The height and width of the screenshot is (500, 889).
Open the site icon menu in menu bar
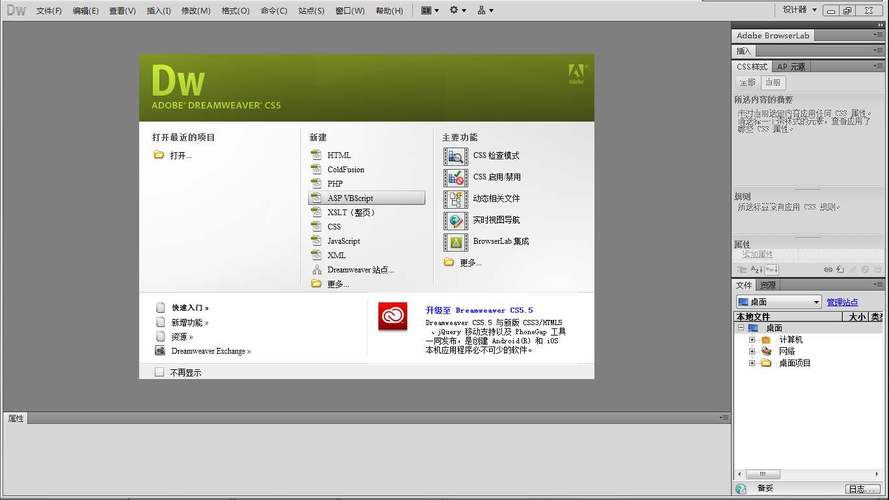click(485, 10)
